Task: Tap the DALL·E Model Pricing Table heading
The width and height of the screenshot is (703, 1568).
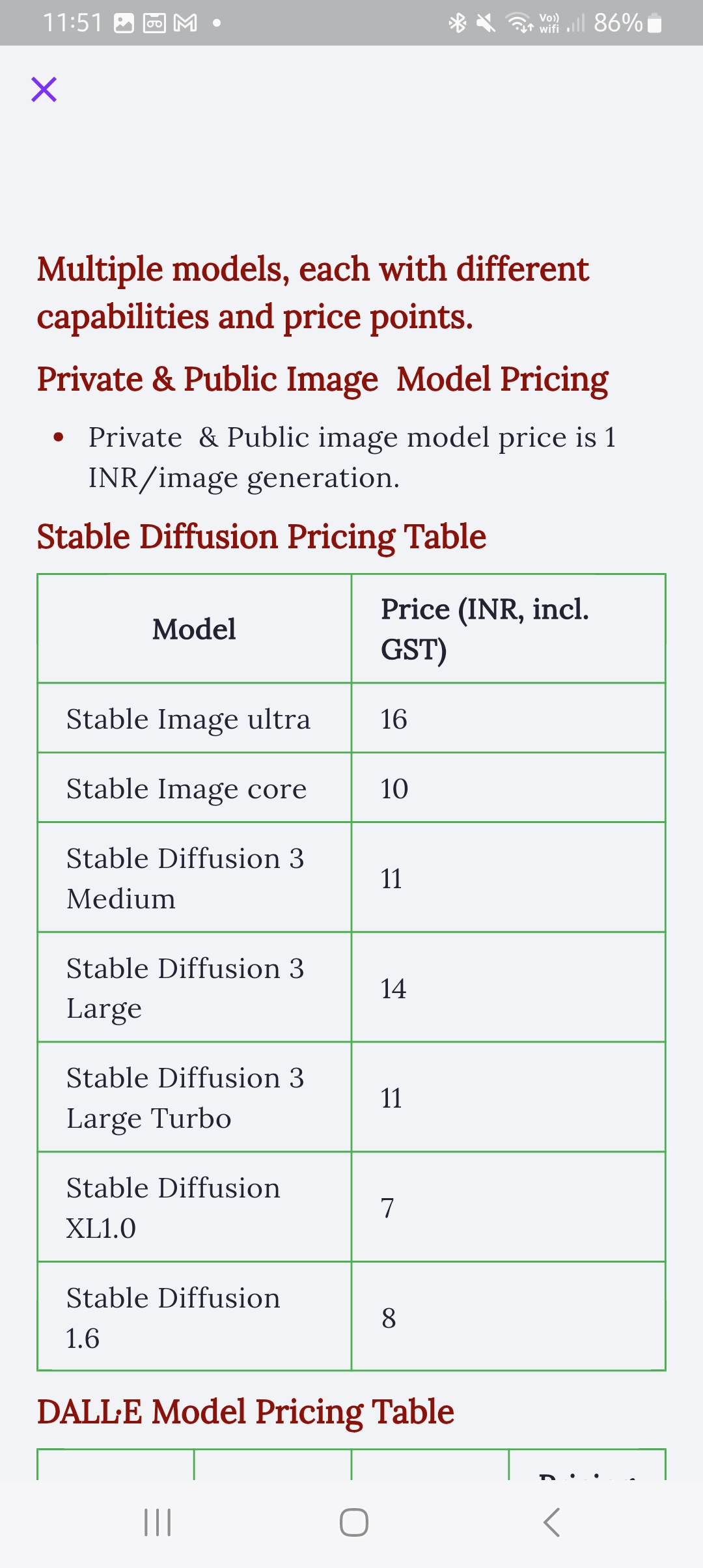Action: 245,1412
